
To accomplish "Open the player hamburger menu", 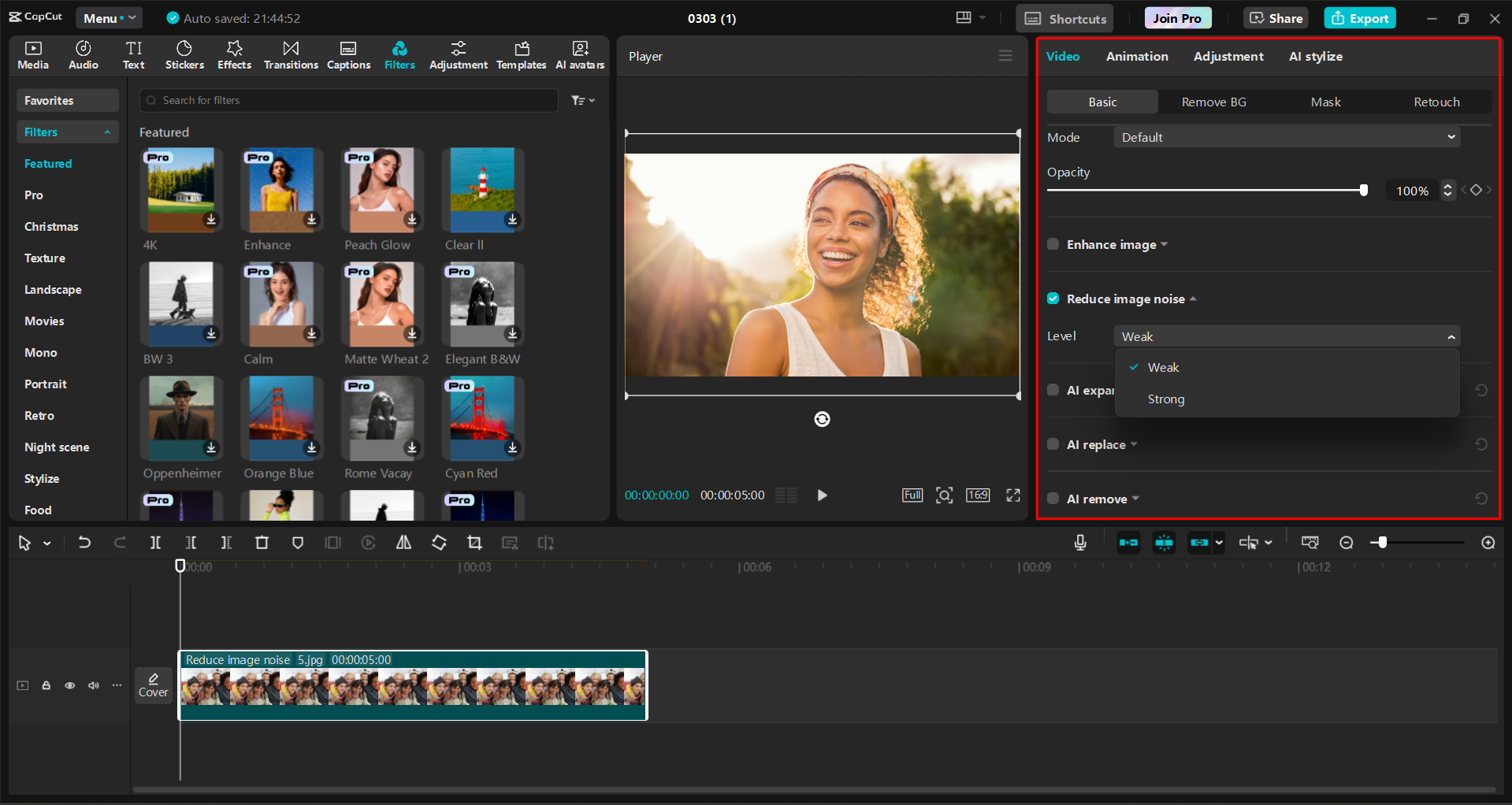I will click(x=1005, y=56).
